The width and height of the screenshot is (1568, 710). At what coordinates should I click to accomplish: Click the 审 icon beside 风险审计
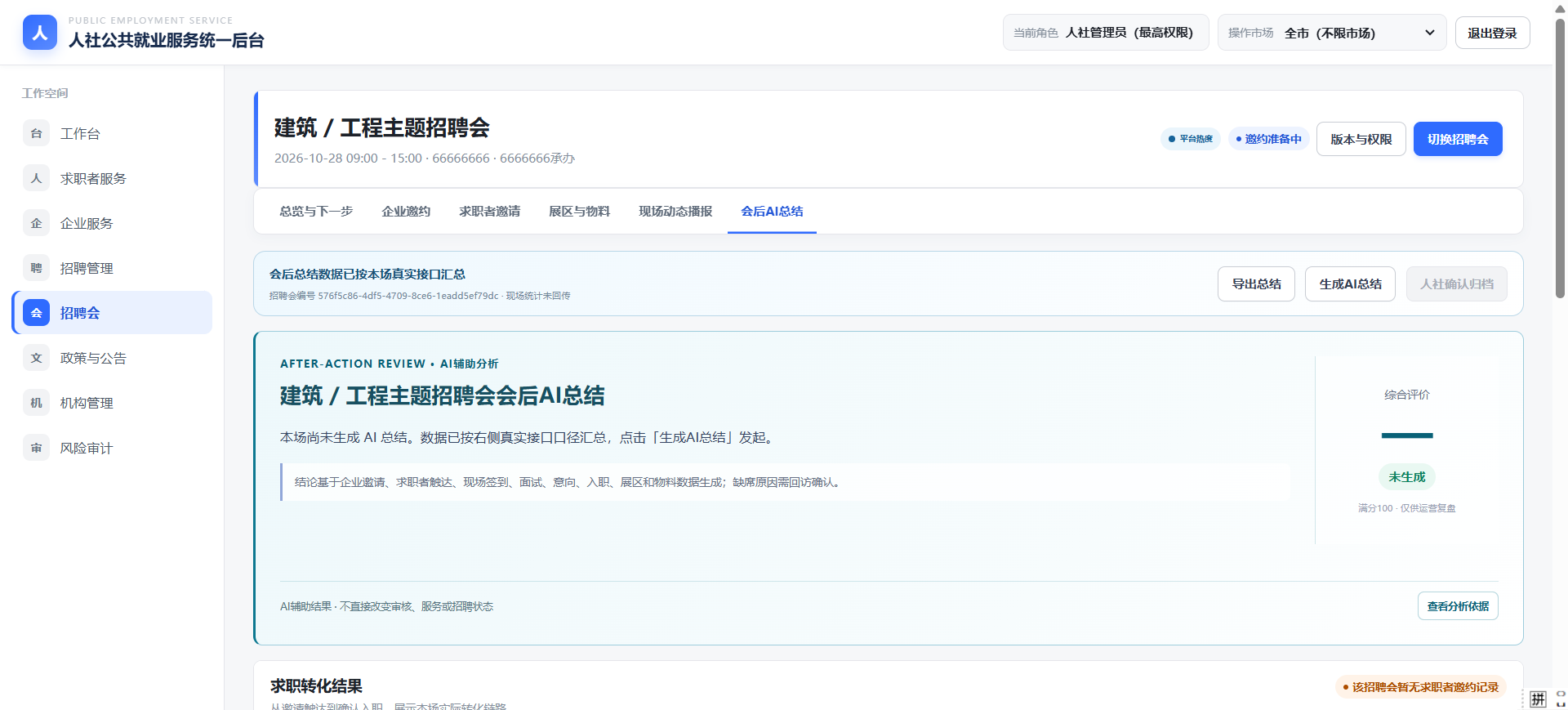click(x=36, y=448)
